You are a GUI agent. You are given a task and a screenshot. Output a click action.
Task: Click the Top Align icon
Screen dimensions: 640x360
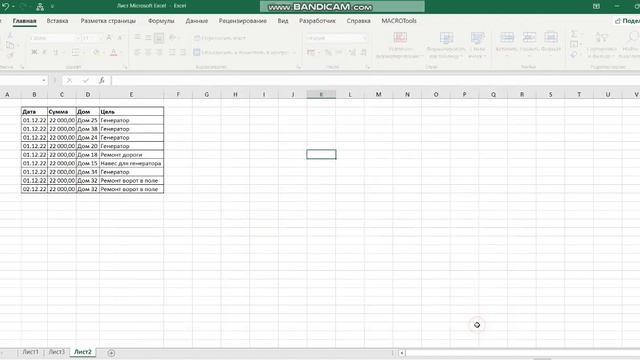click(x=138, y=38)
